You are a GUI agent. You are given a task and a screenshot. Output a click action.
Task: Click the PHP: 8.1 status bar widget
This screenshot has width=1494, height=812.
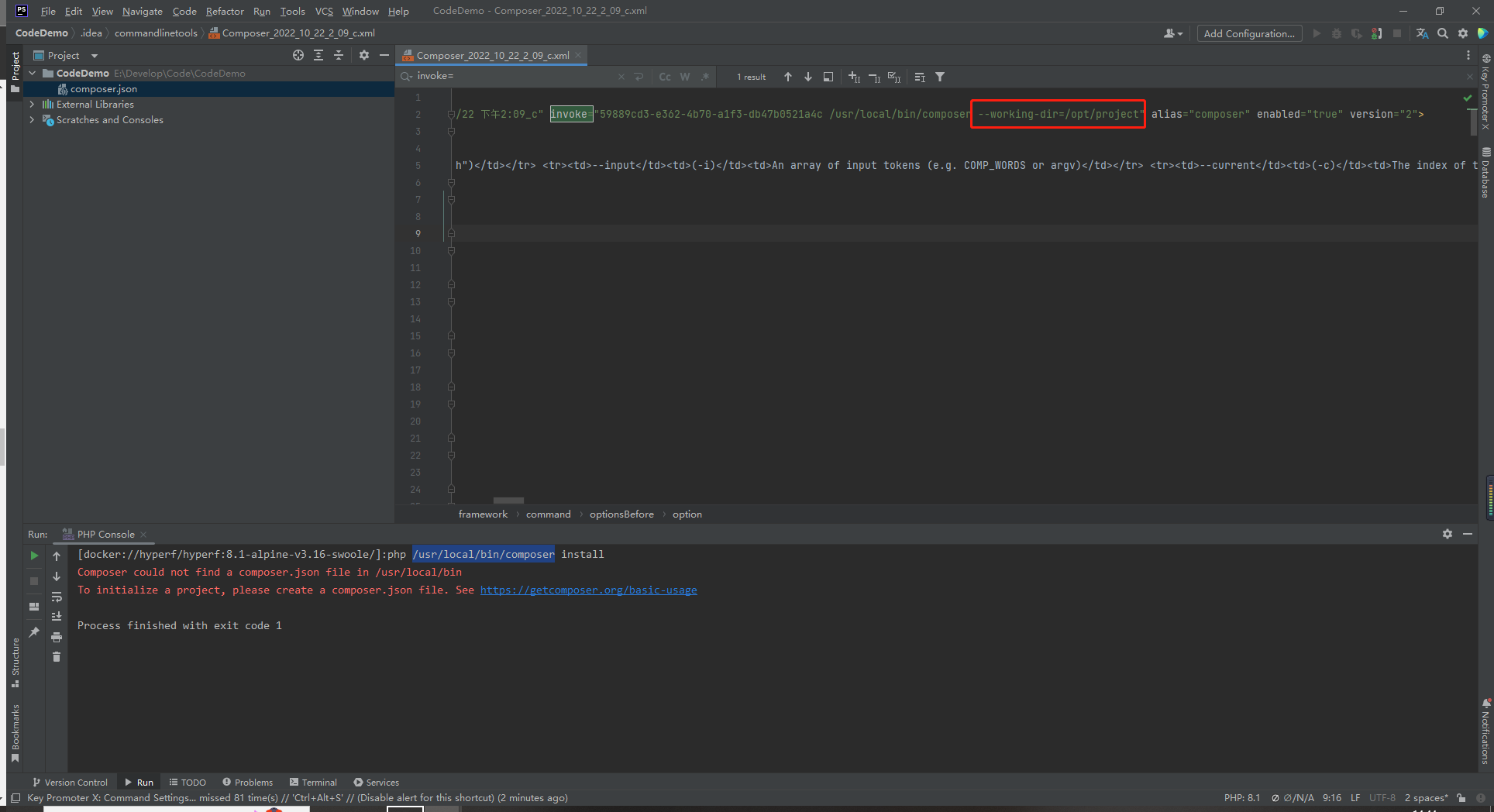coord(1242,797)
